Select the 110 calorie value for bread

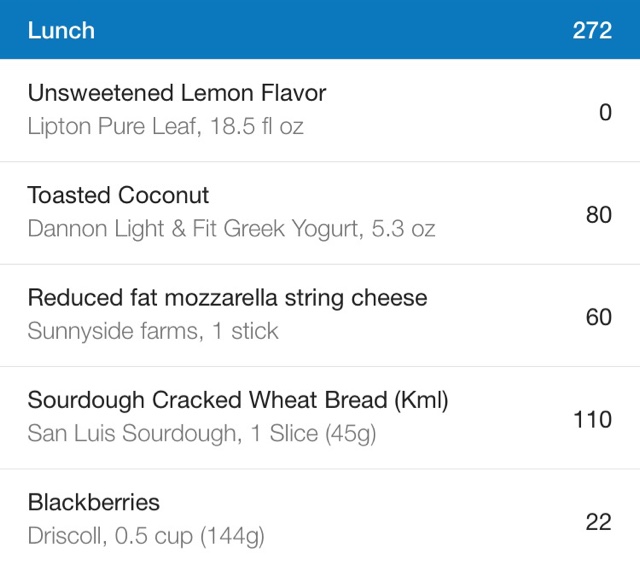[x=592, y=419]
